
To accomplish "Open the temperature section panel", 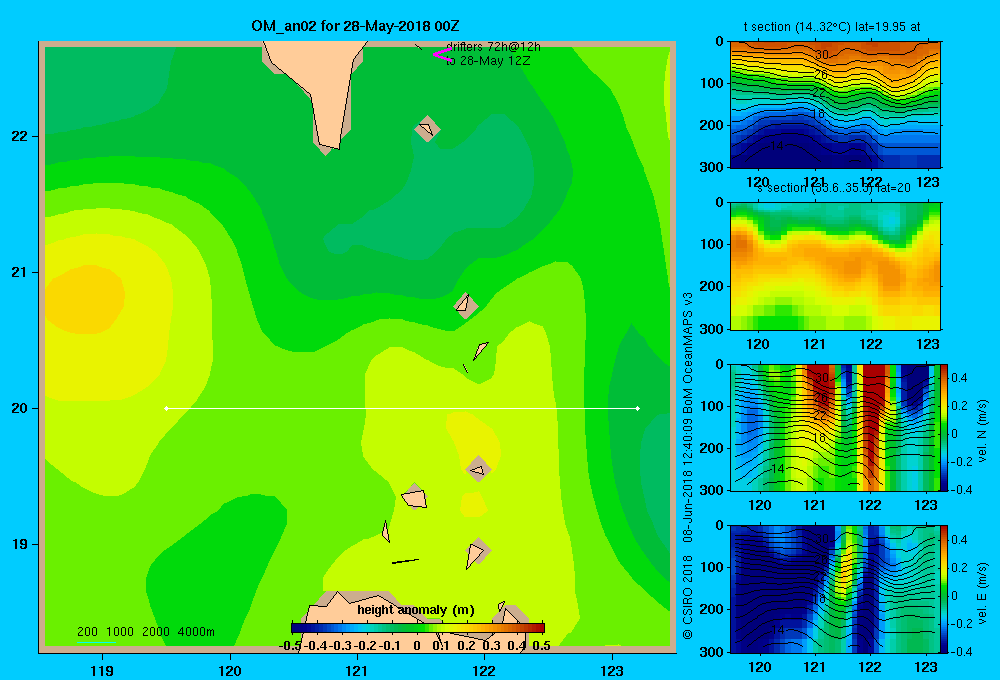I will click(x=835, y=105).
